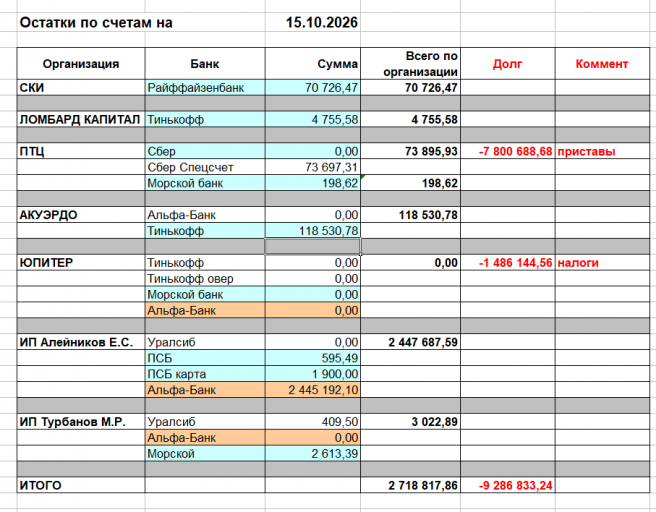Click the currently selected gray cell below 118 530,78
This screenshot has height=512, width=656.
tap(313, 246)
